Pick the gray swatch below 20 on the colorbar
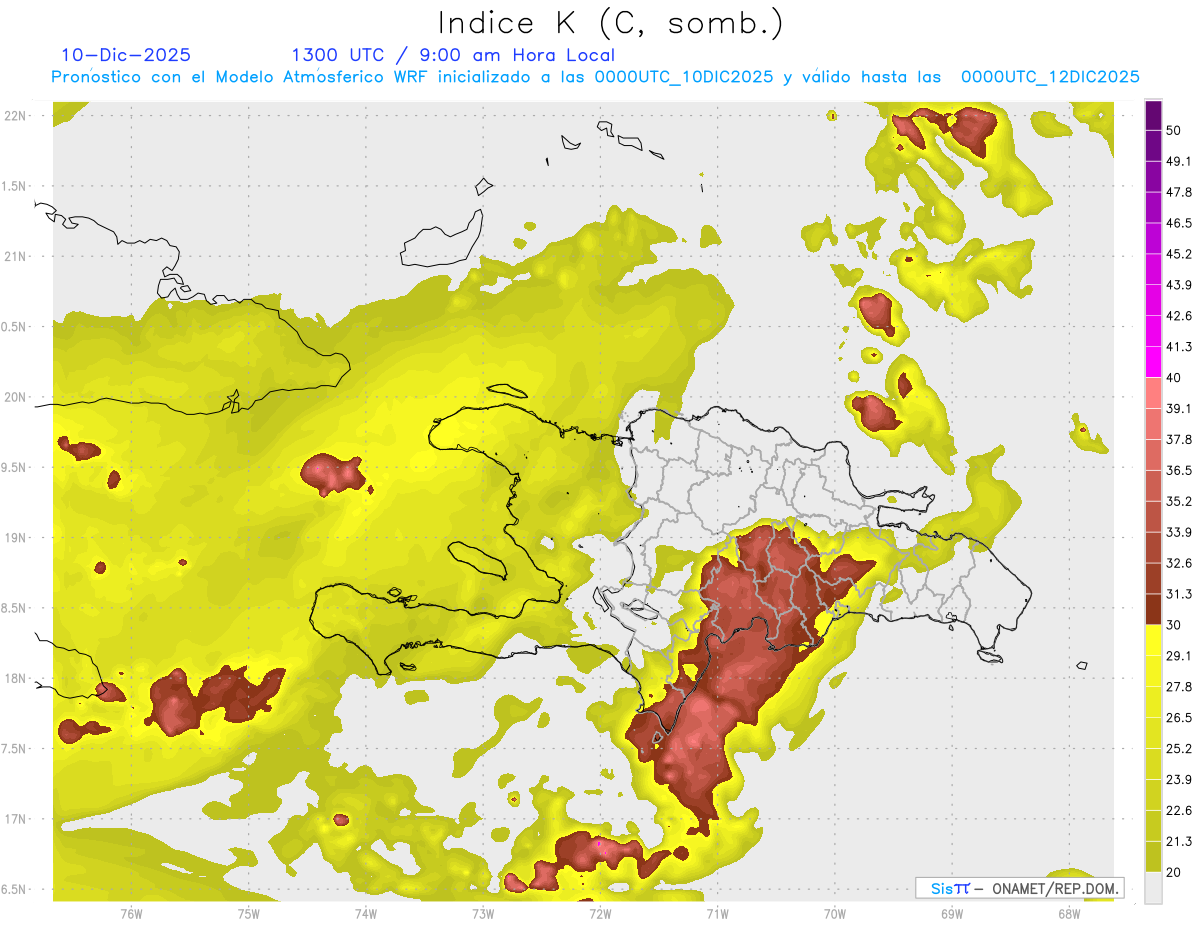Viewport: 1200px width, 927px height. [x=1153, y=887]
